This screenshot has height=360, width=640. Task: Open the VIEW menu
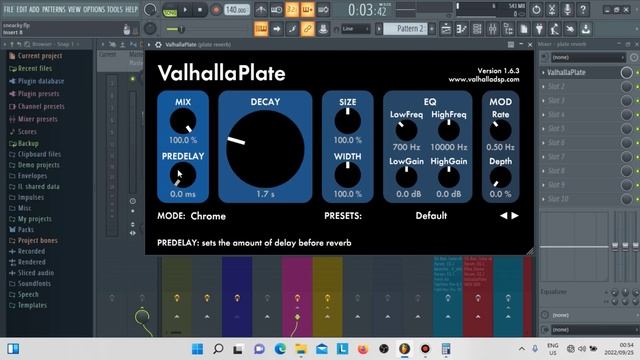click(74, 9)
